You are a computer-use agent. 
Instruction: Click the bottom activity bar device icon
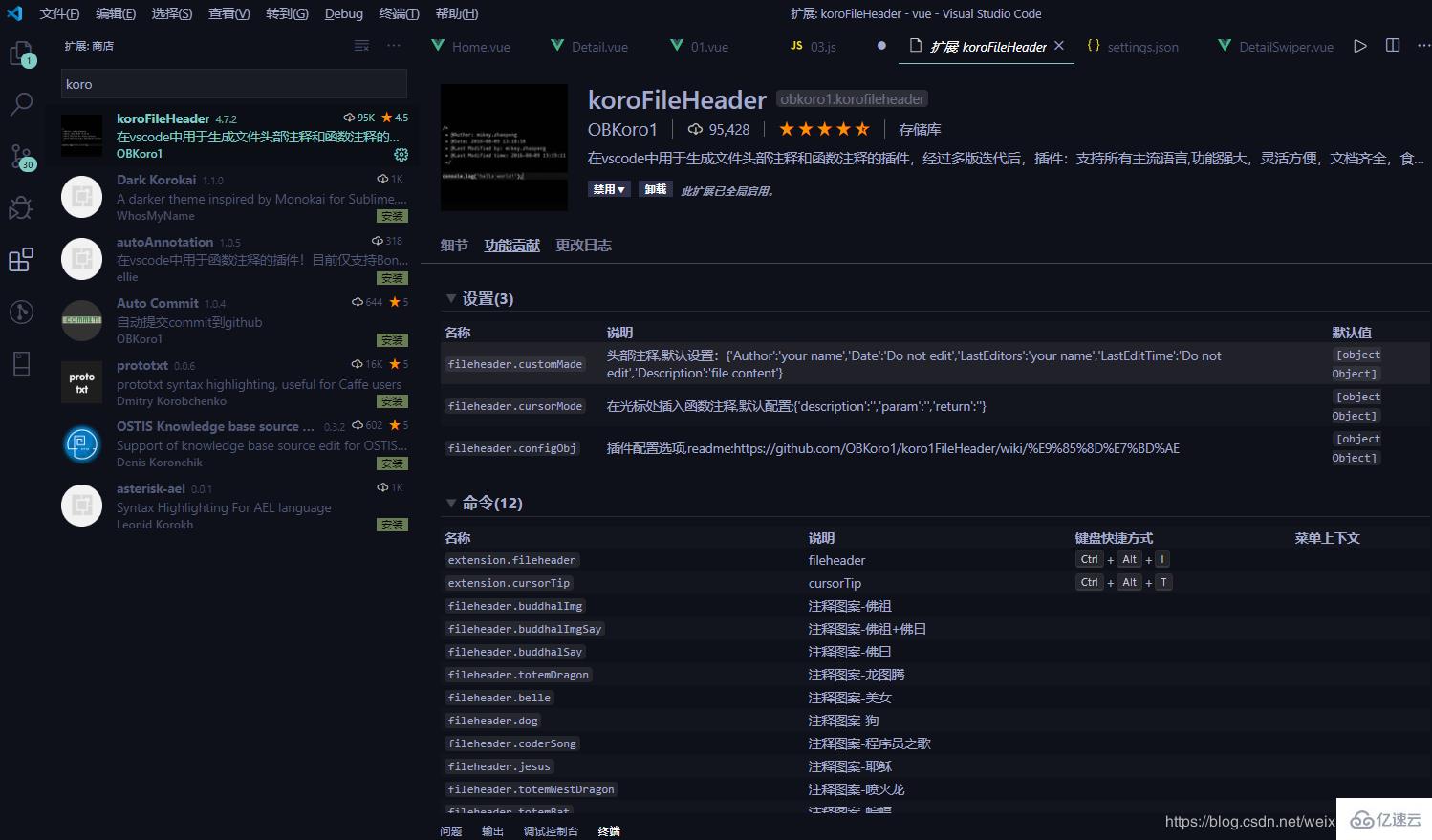(x=21, y=363)
